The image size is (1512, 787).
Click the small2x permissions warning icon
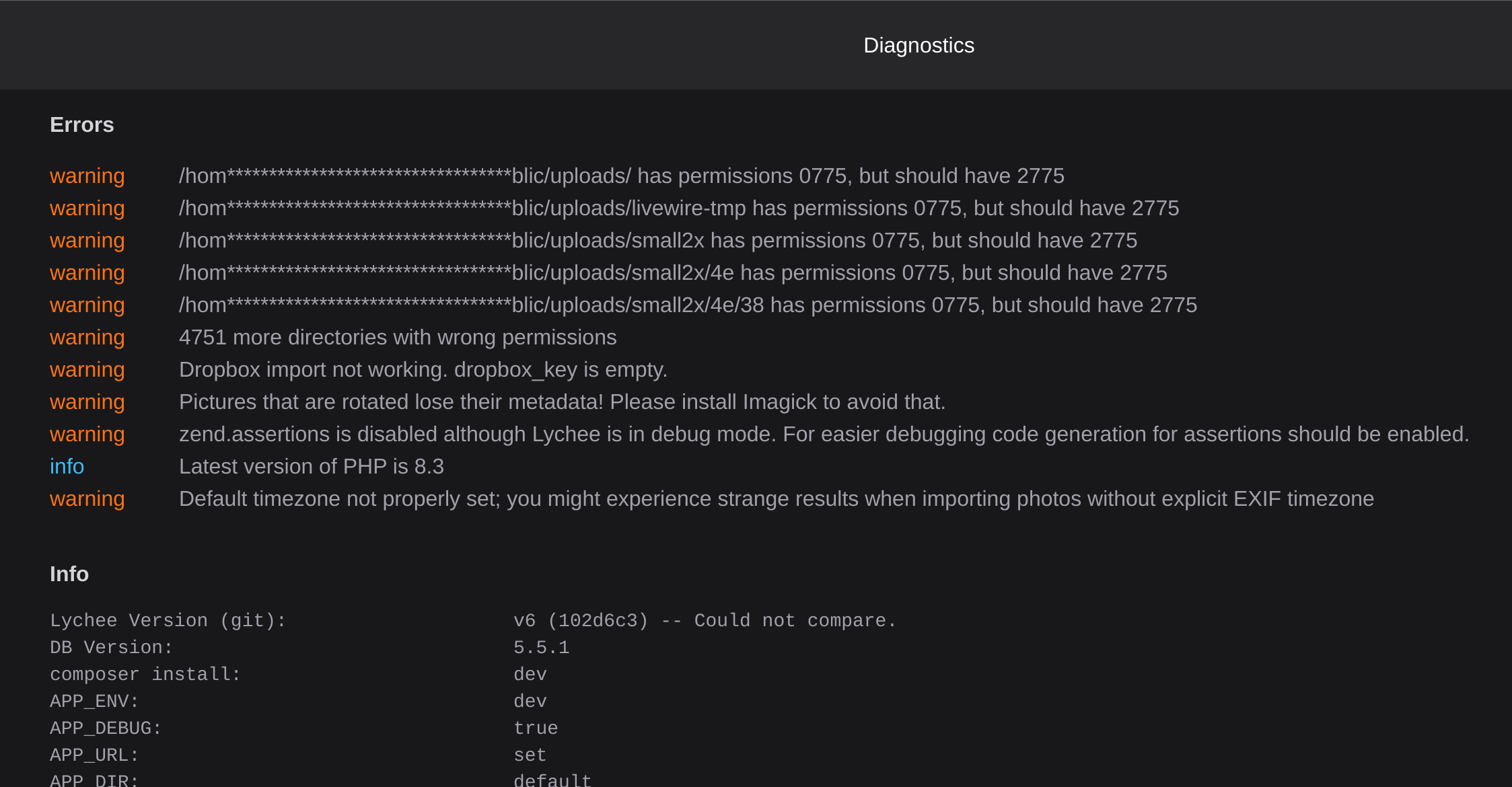coord(87,241)
